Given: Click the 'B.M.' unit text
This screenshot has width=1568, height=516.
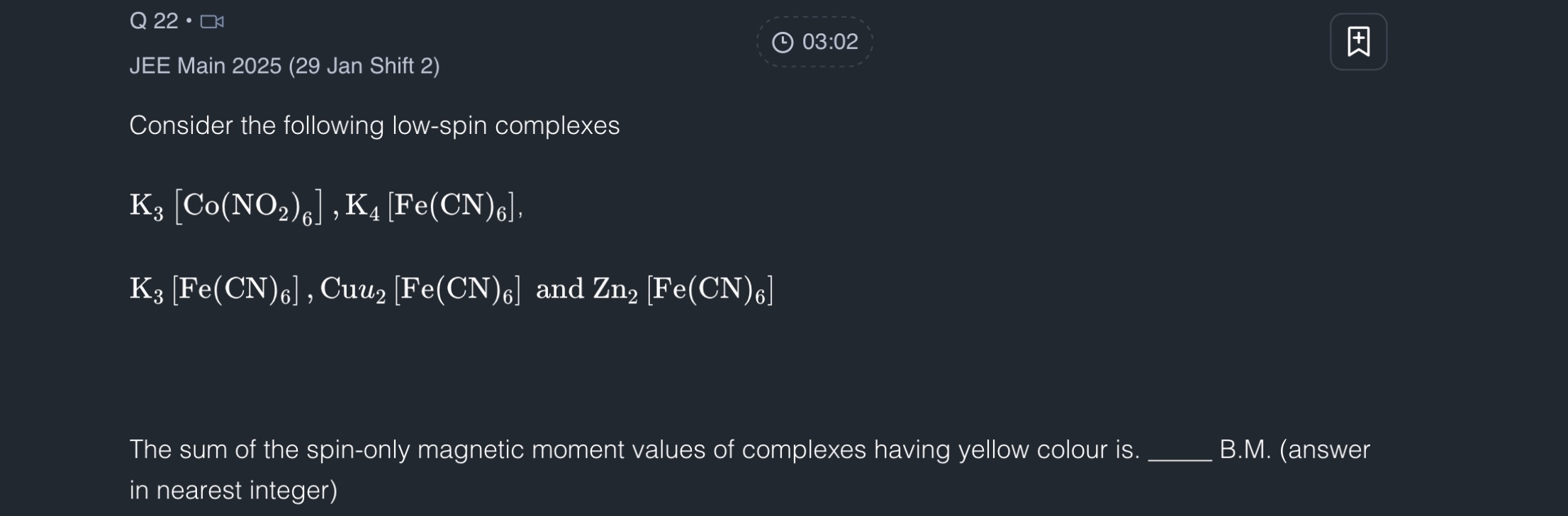Looking at the screenshot, I should tap(1245, 449).
